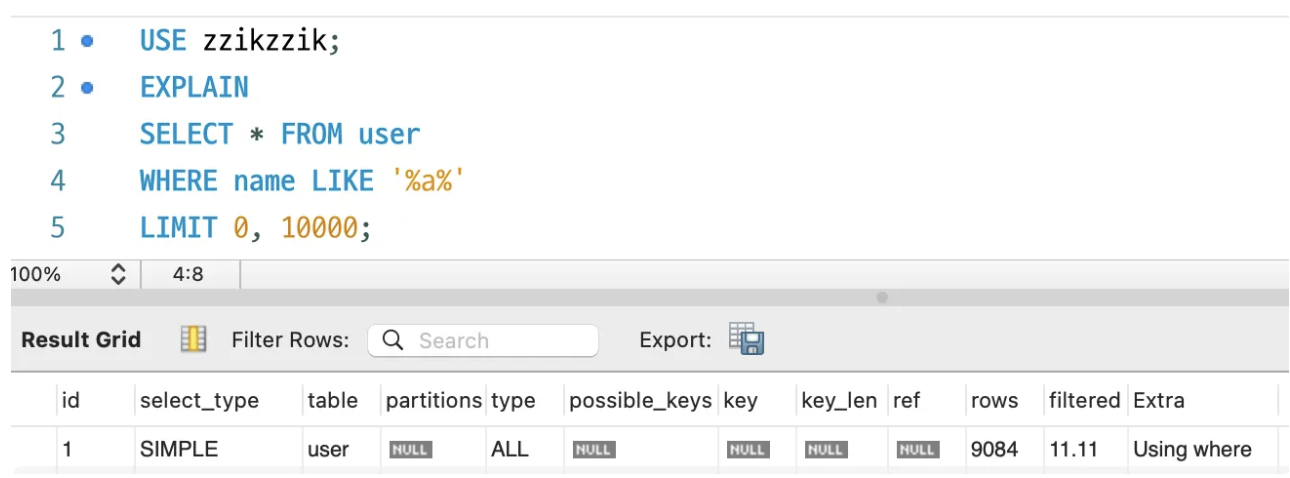Click the NULL badge under possible_keys

(594, 450)
